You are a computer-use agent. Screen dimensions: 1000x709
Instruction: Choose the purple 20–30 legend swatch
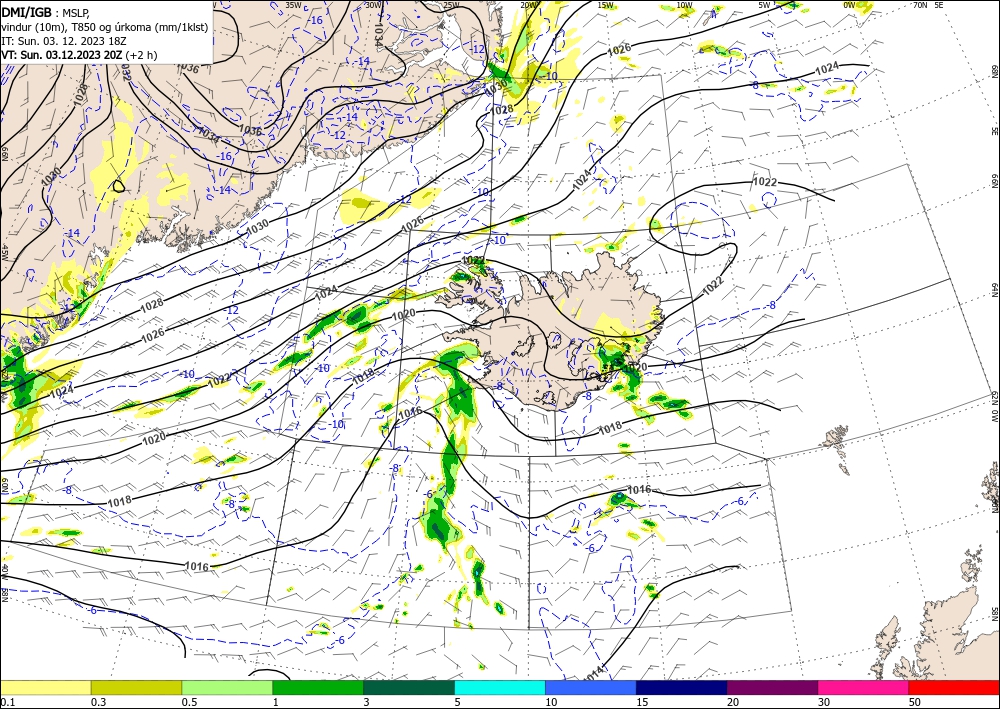pyautogui.click(x=772, y=687)
